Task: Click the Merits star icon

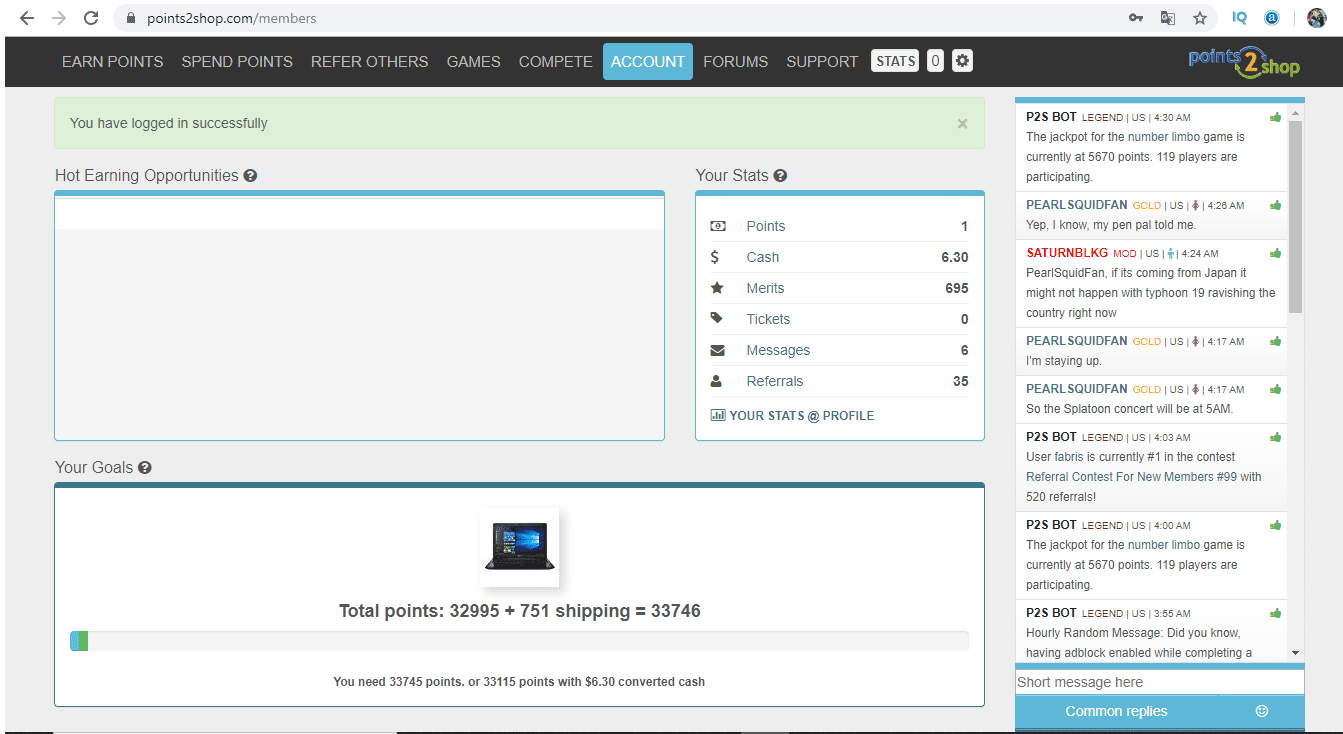Action: pyautogui.click(x=717, y=288)
